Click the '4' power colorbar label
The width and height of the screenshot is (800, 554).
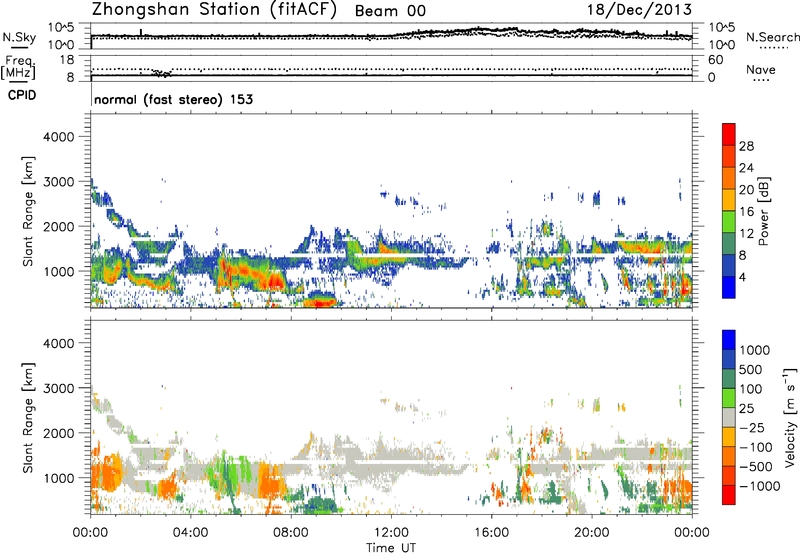pos(742,277)
